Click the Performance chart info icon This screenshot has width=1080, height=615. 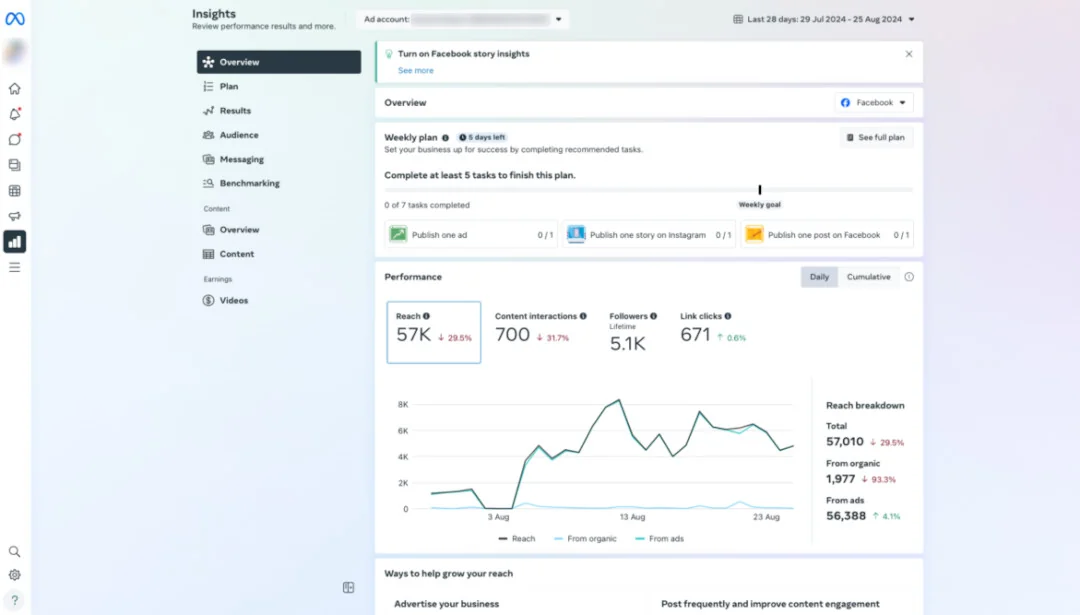pyautogui.click(x=909, y=277)
